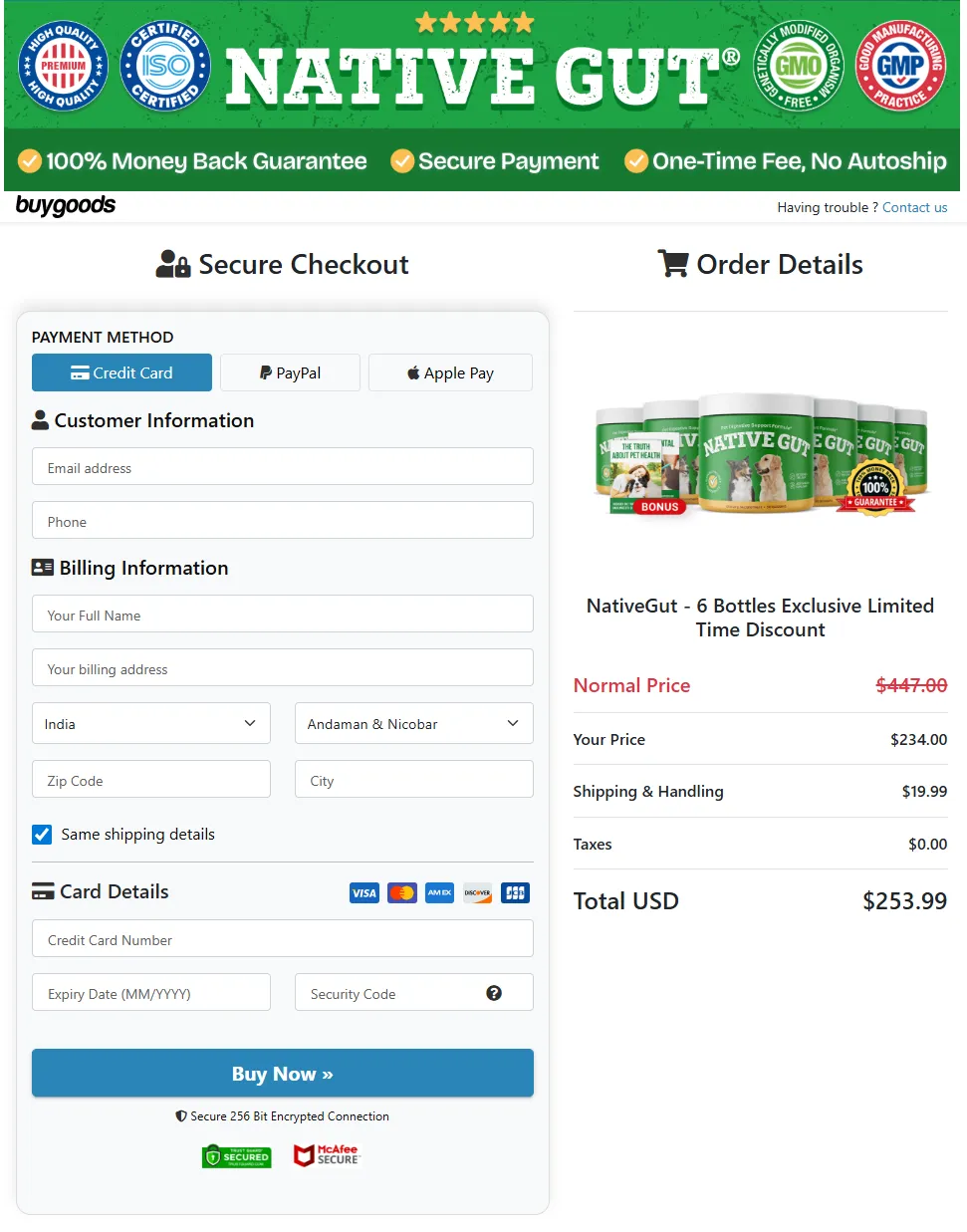Click the Visa card icon
The image size is (967, 1232).
click(x=364, y=892)
